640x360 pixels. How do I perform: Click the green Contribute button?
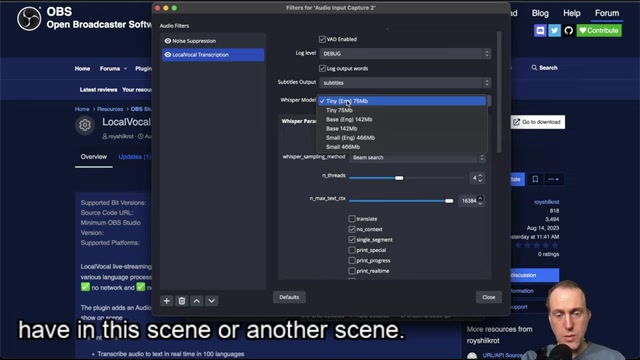point(599,31)
